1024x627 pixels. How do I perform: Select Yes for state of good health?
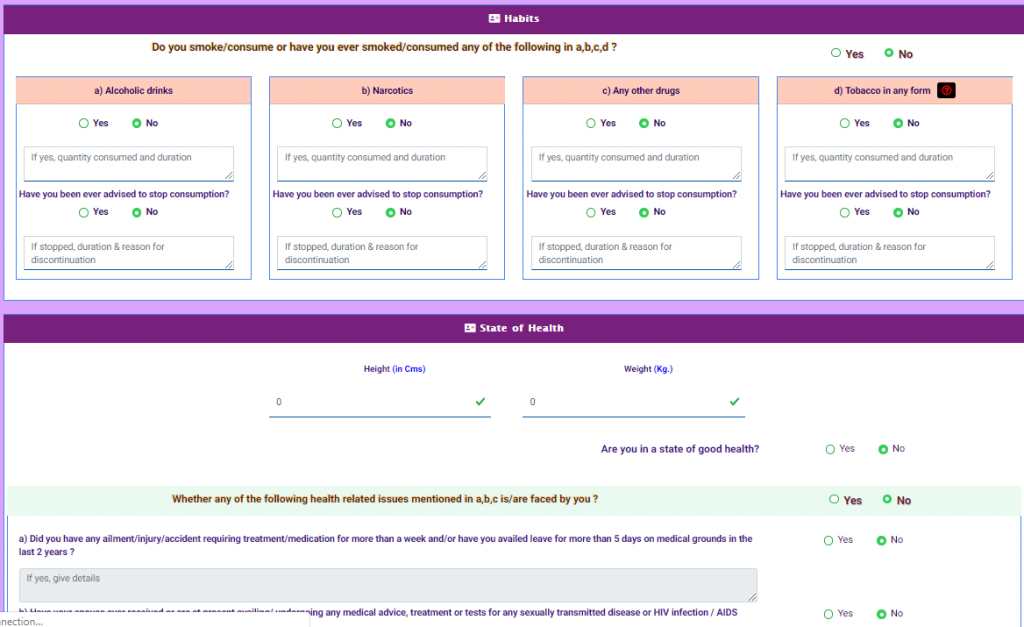(830, 449)
